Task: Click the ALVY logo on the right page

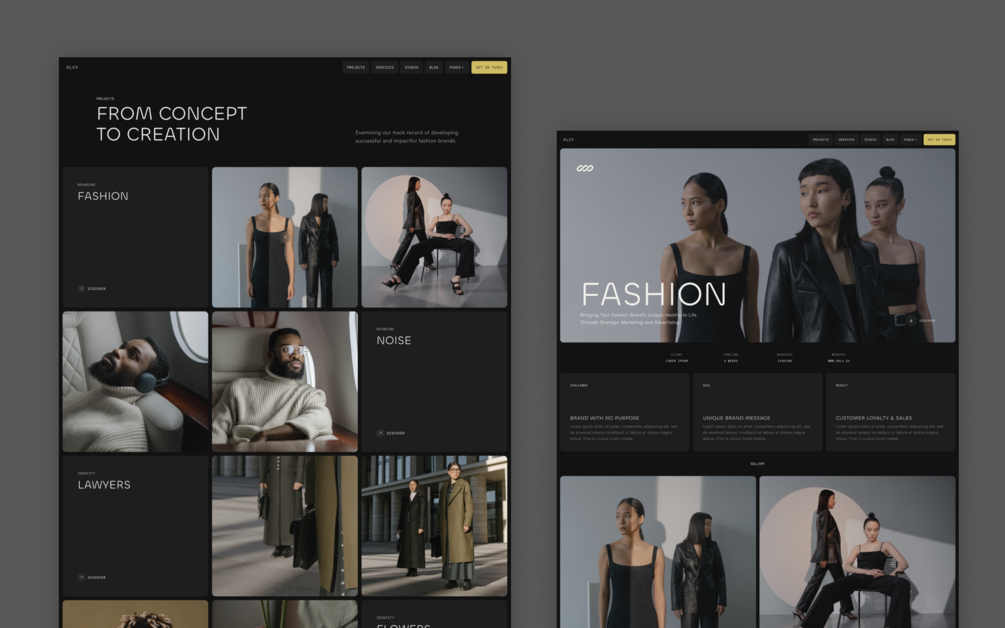Action: pyautogui.click(x=569, y=140)
